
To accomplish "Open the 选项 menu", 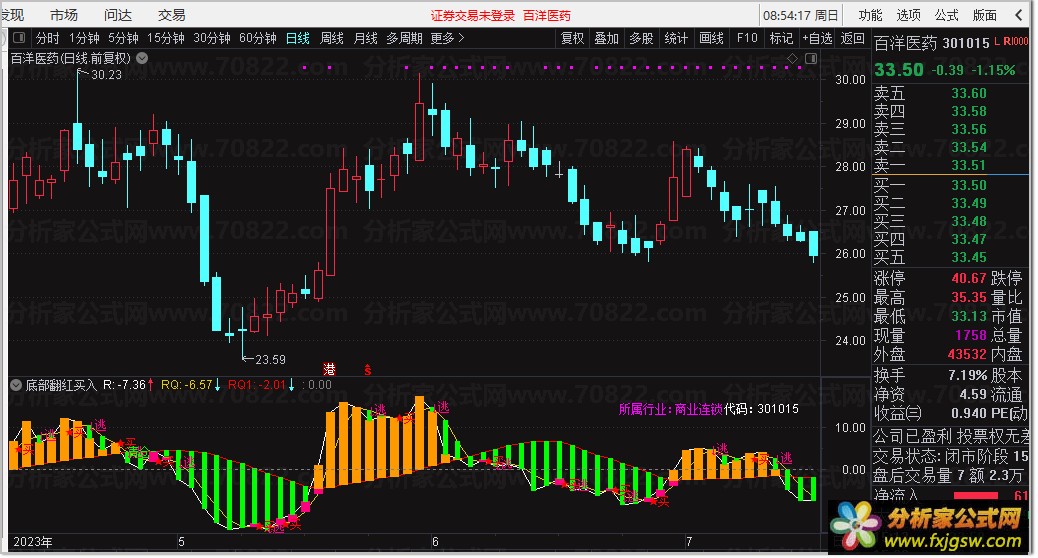I will tap(908, 15).
